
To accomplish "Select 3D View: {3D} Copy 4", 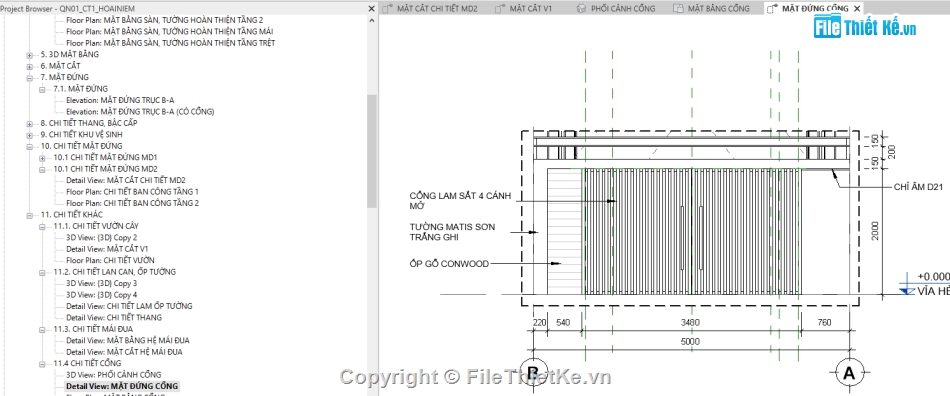I will point(101,295).
